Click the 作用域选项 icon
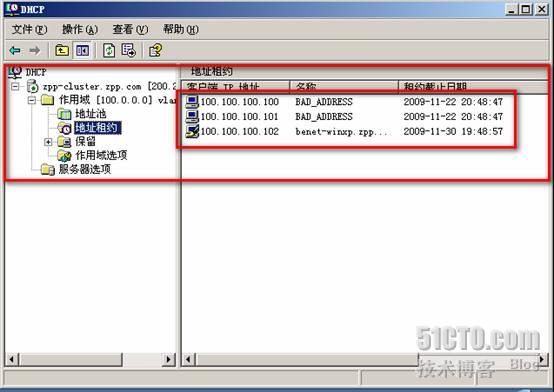The width and height of the screenshot is (554, 392). (65, 156)
